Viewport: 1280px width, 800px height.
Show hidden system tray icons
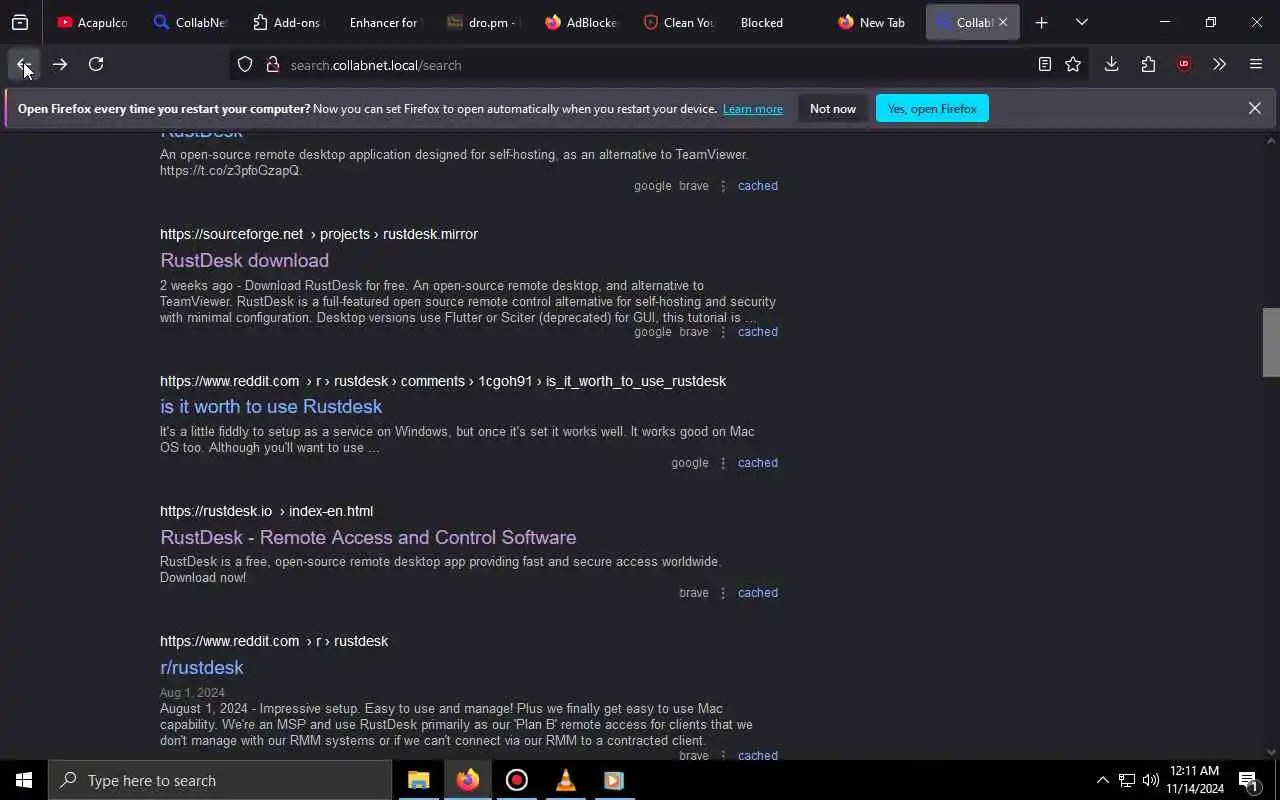(1102, 780)
